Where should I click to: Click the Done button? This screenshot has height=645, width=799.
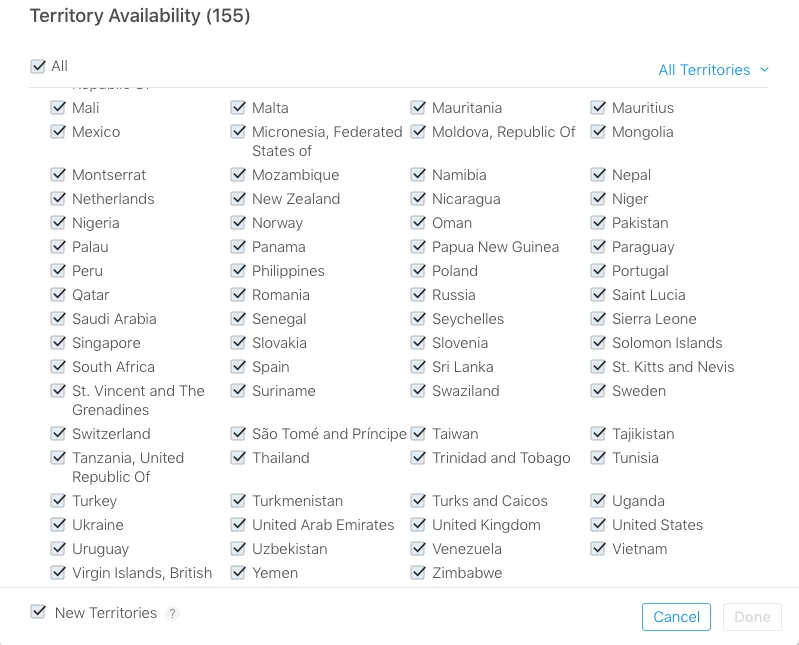[x=752, y=617]
